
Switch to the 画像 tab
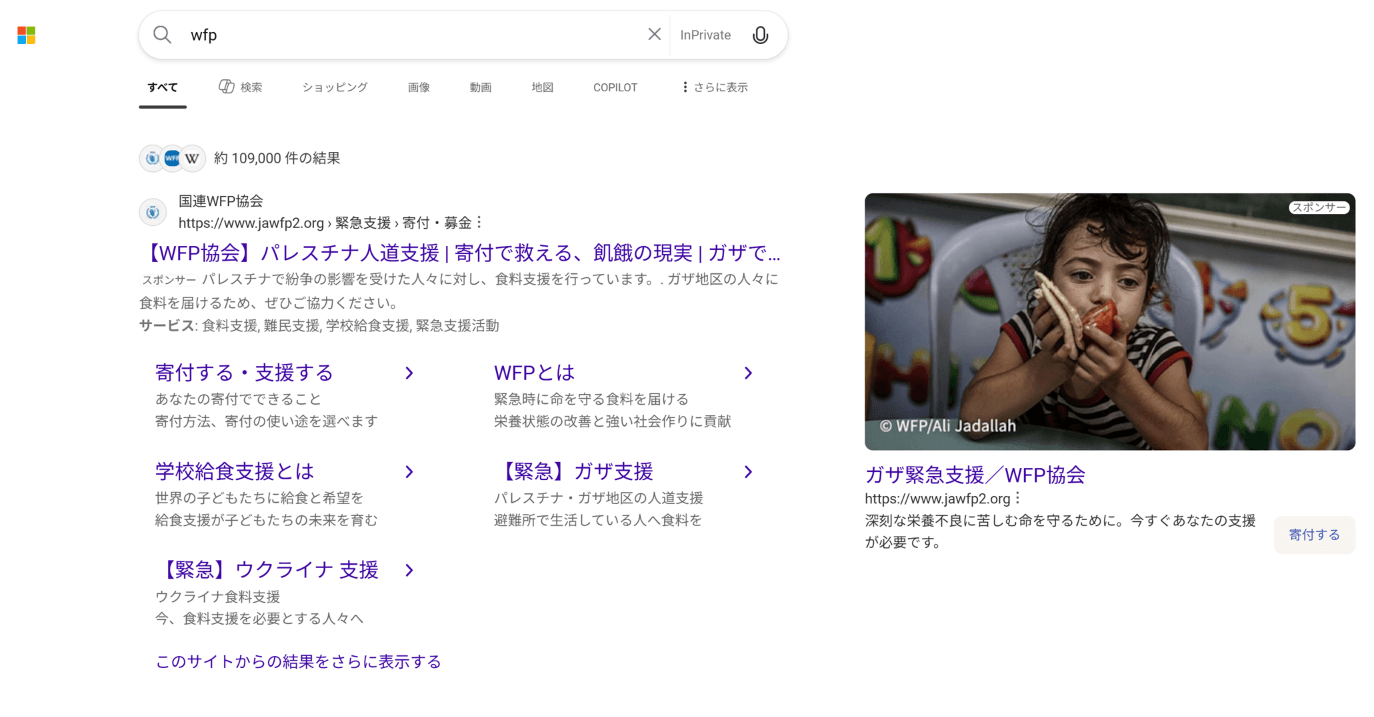coord(419,87)
